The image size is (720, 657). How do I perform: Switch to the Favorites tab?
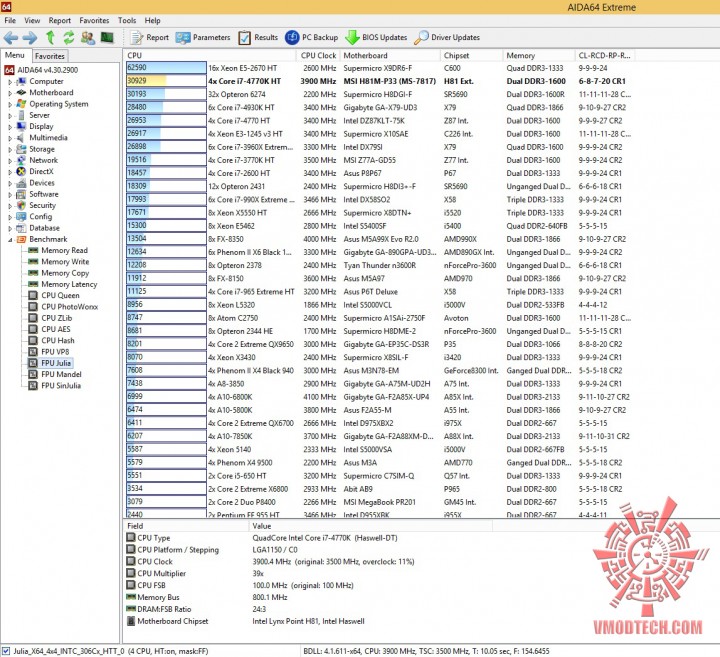(x=50, y=56)
